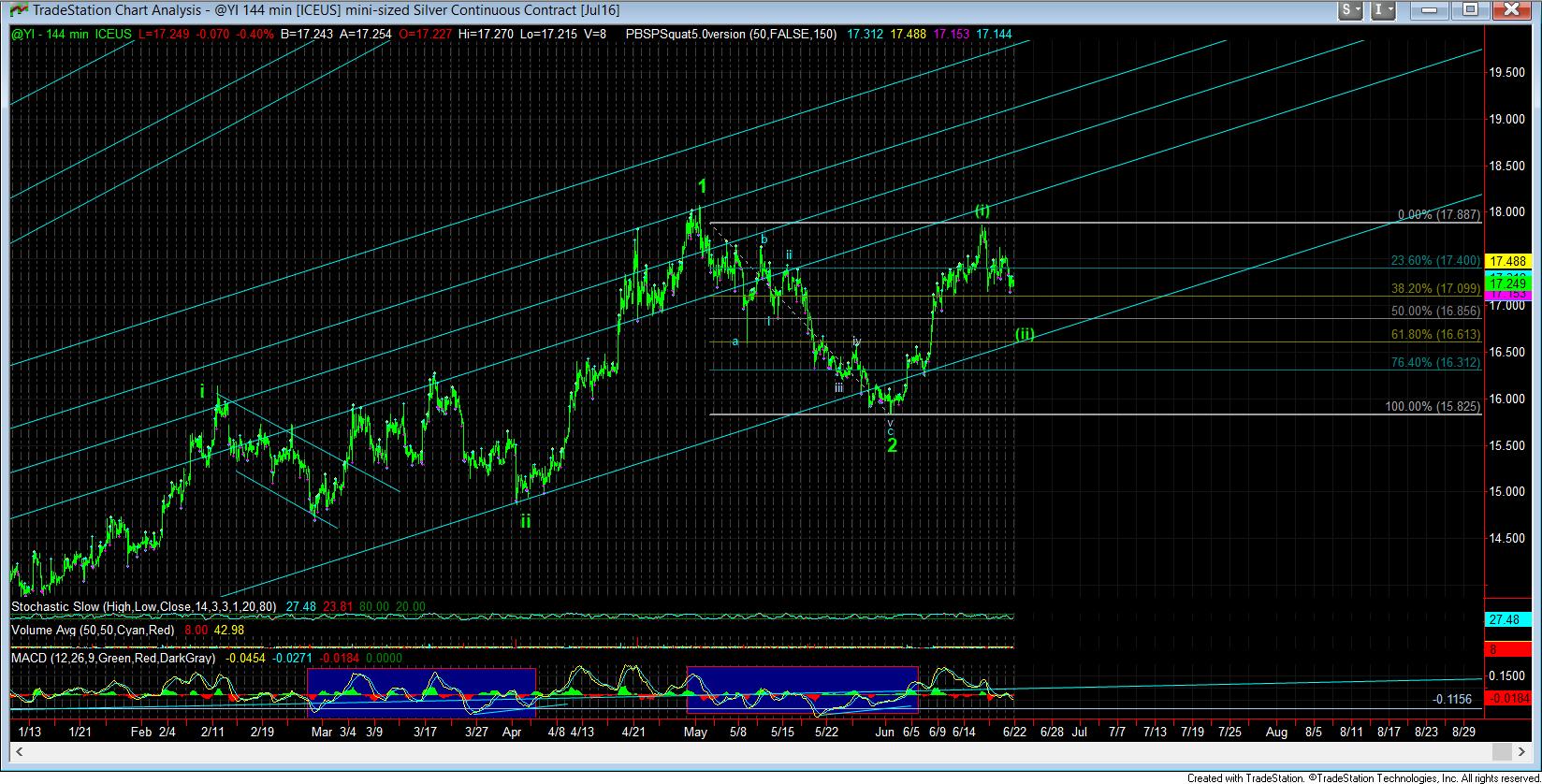Maximize the Chart Analysis window

pyautogui.click(x=1470, y=9)
